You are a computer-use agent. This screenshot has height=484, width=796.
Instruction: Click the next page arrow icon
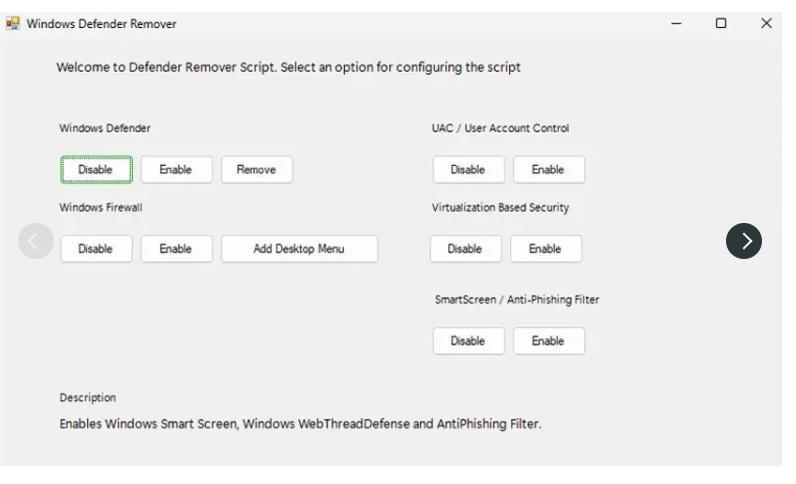743,241
